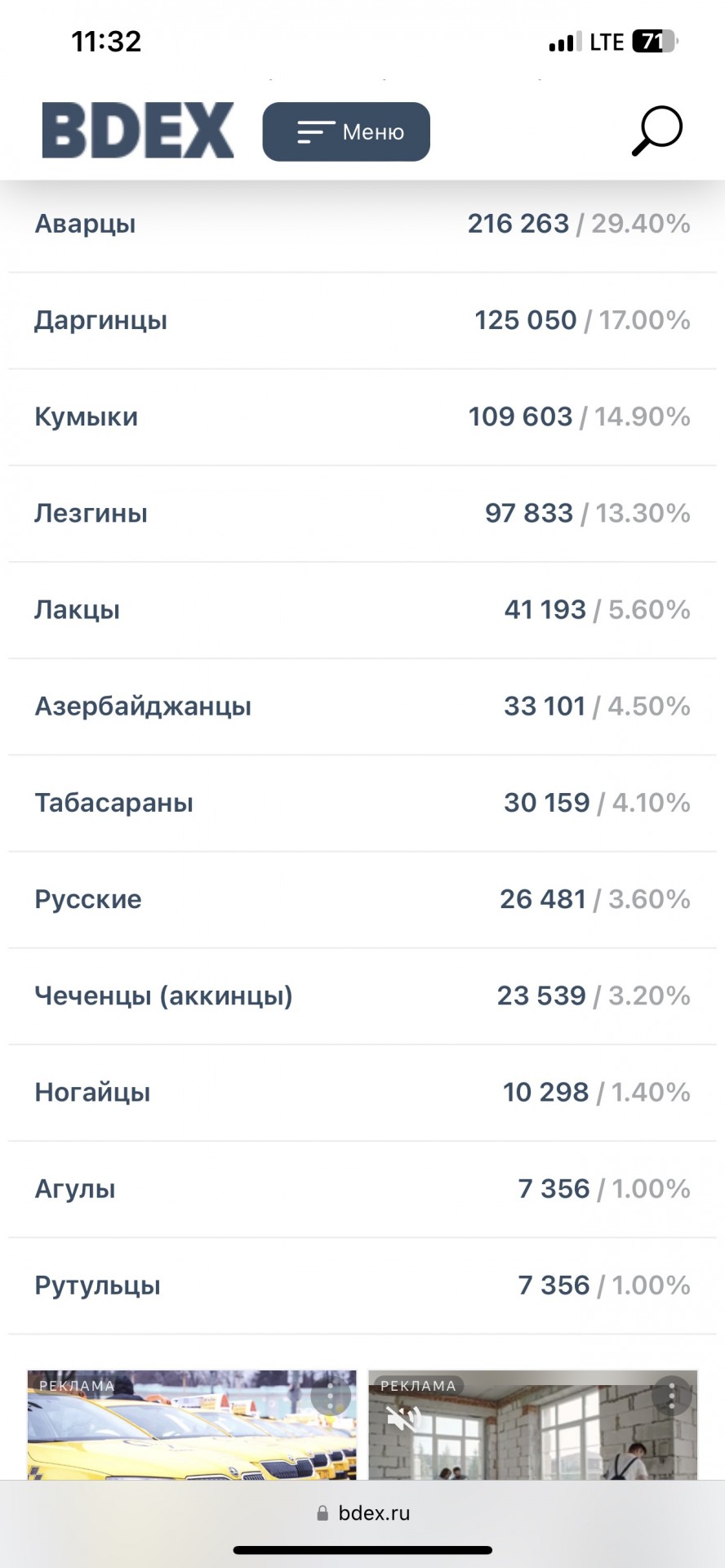Unmute the video ad speaker icon
Viewport: 725px width, 1568px height.
[x=403, y=1419]
